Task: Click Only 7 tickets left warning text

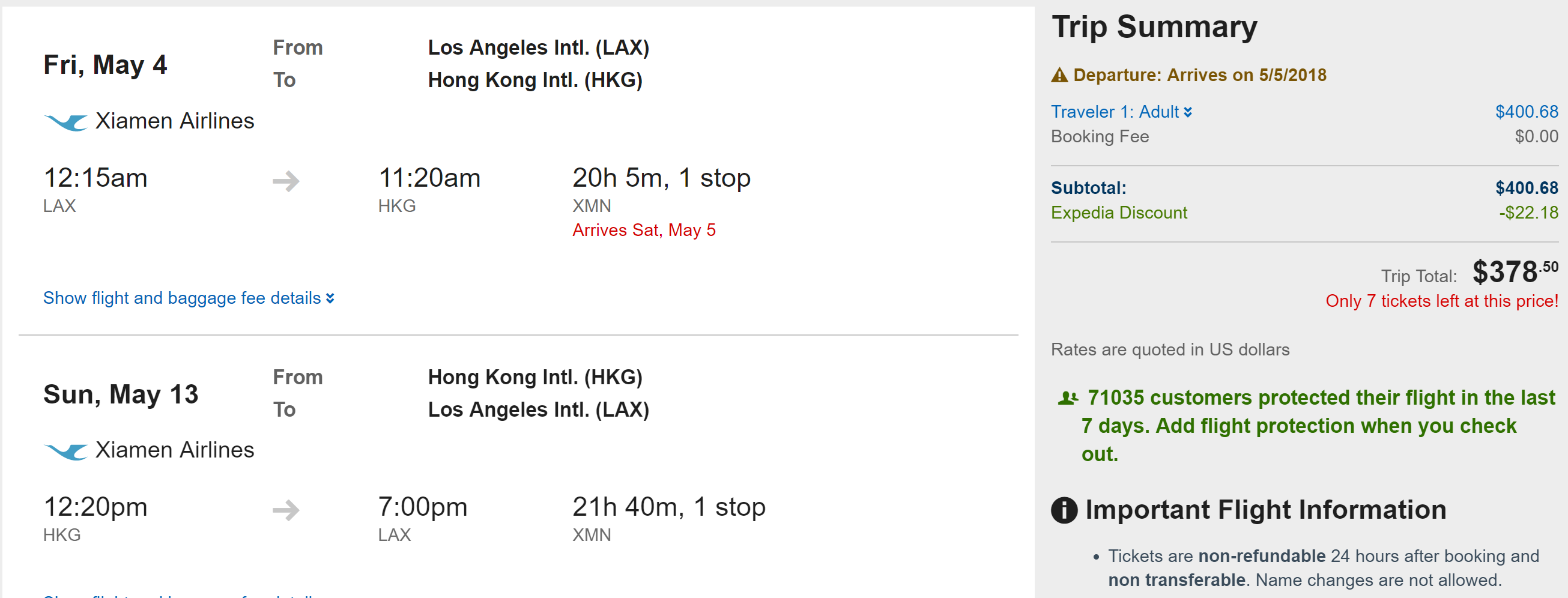Action: point(1441,301)
